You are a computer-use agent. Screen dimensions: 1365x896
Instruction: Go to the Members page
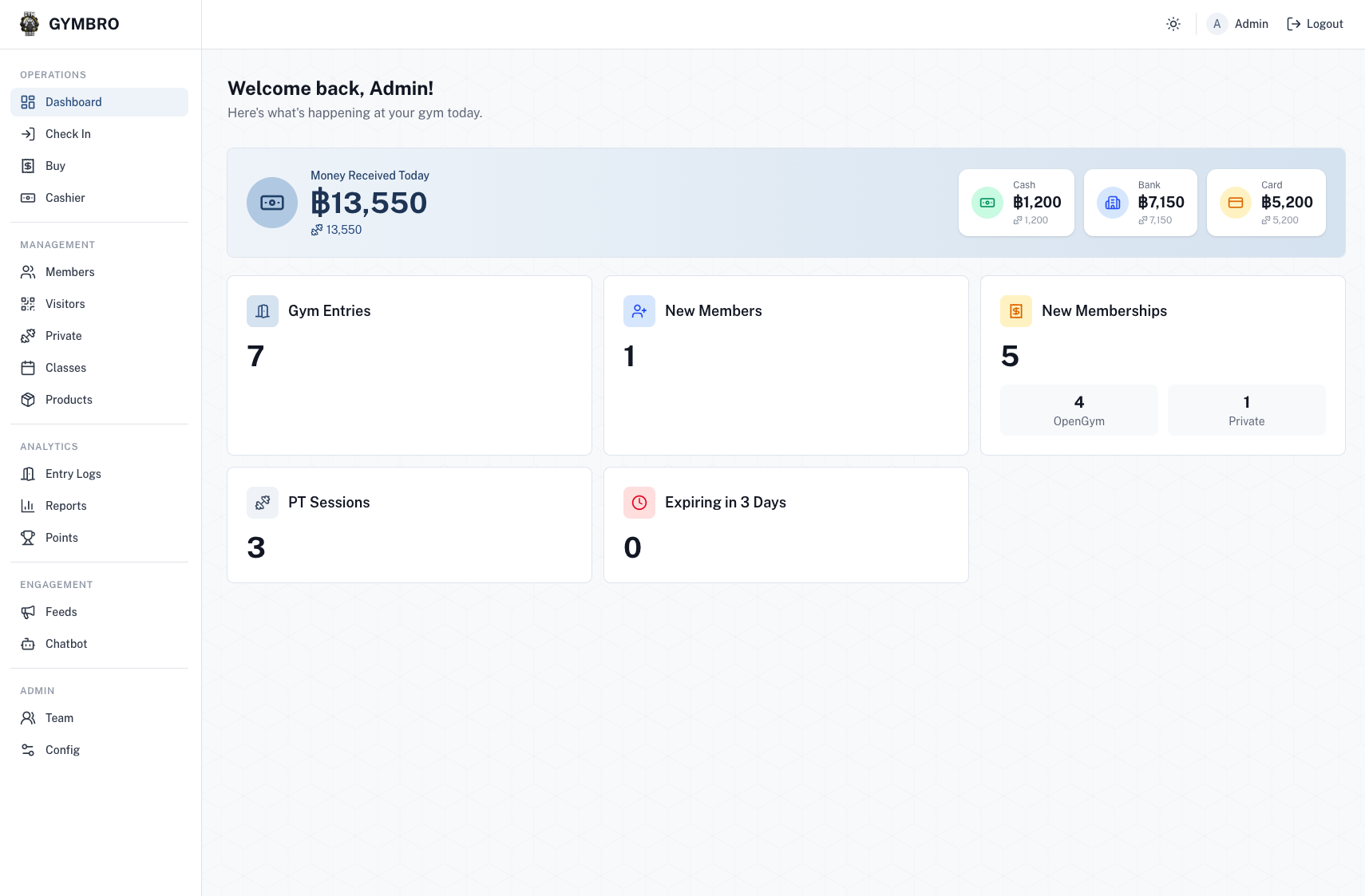click(69, 272)
